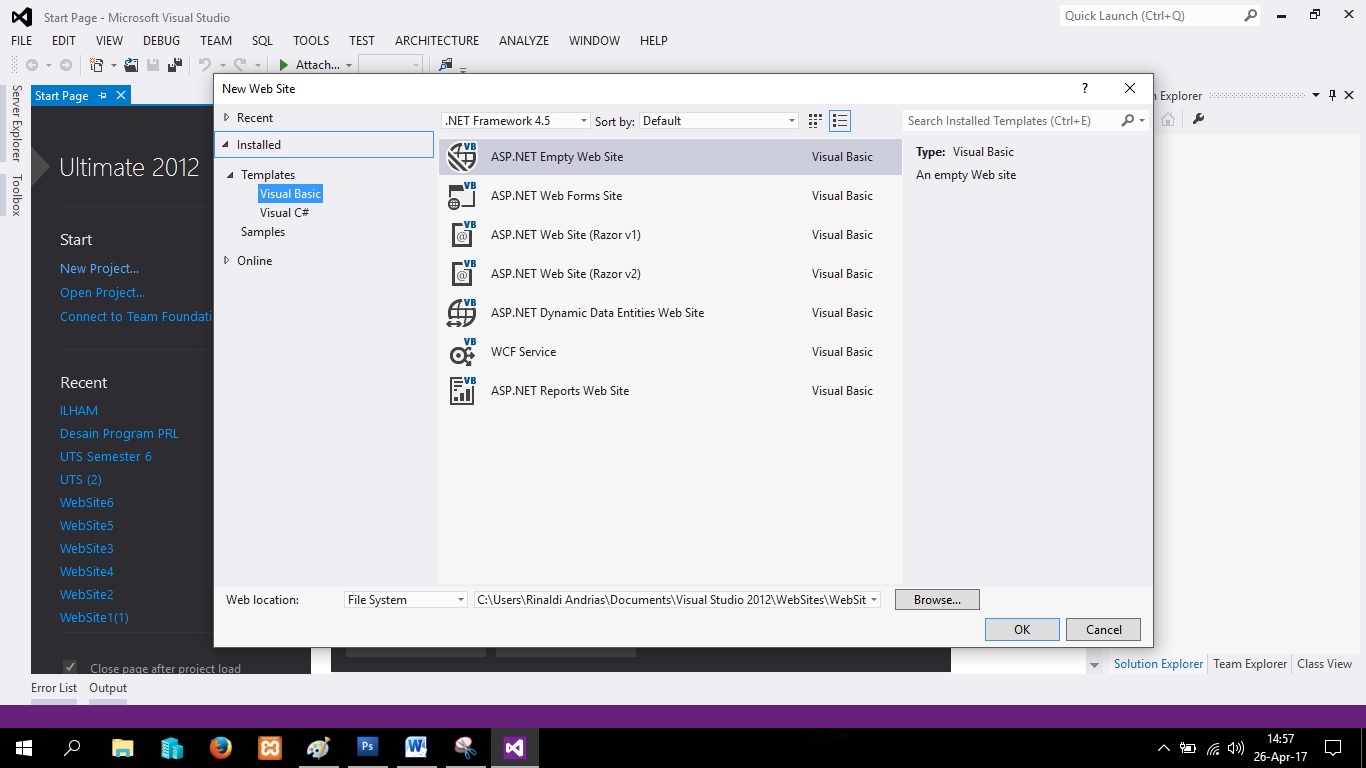
Task: Click the Solution Explorer Properties wrench icon
Action: click(x=1198, y=119)
